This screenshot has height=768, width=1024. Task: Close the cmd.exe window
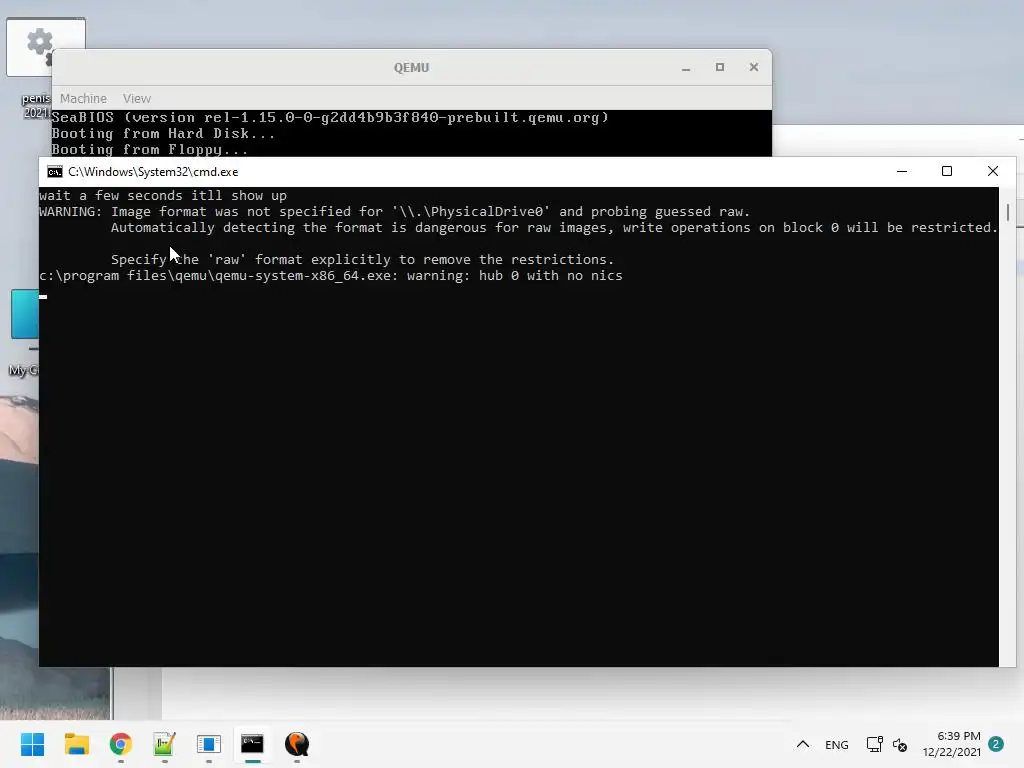tap(993, 171)
